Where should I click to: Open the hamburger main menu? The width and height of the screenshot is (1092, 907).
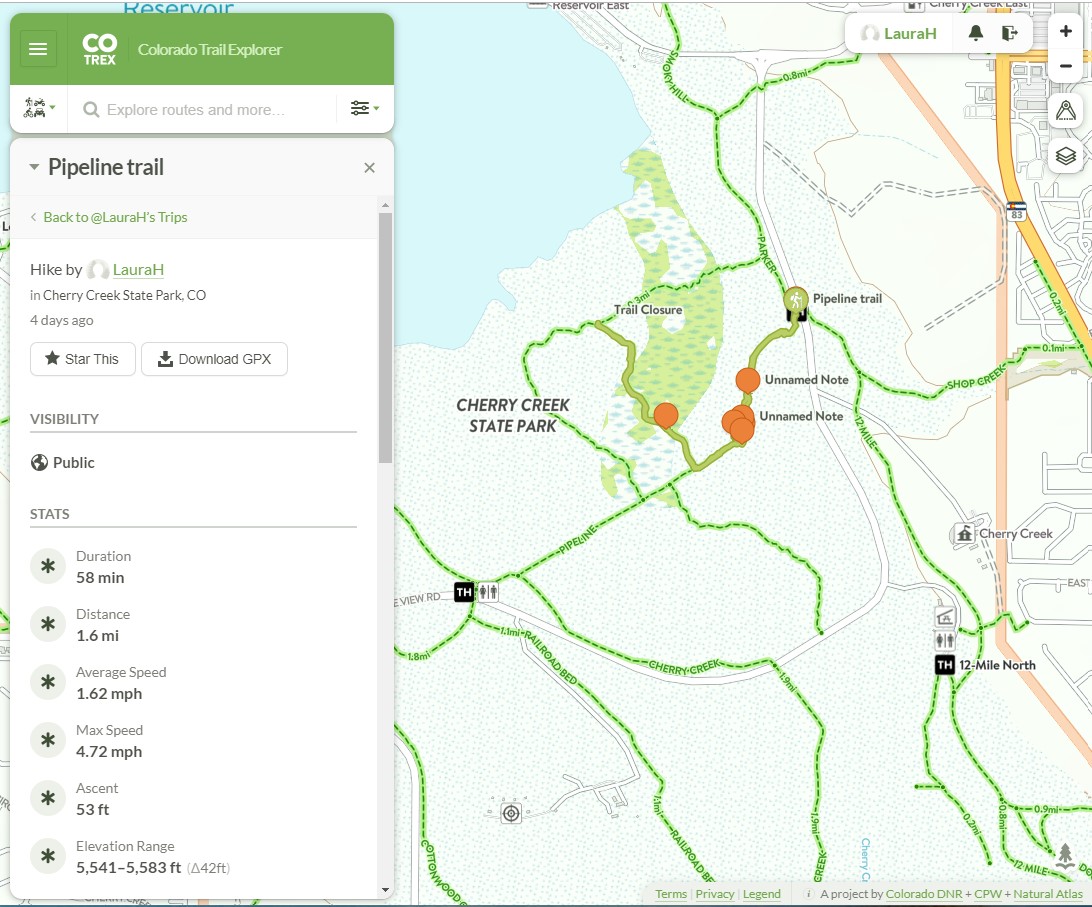click(x=38, y=49)
